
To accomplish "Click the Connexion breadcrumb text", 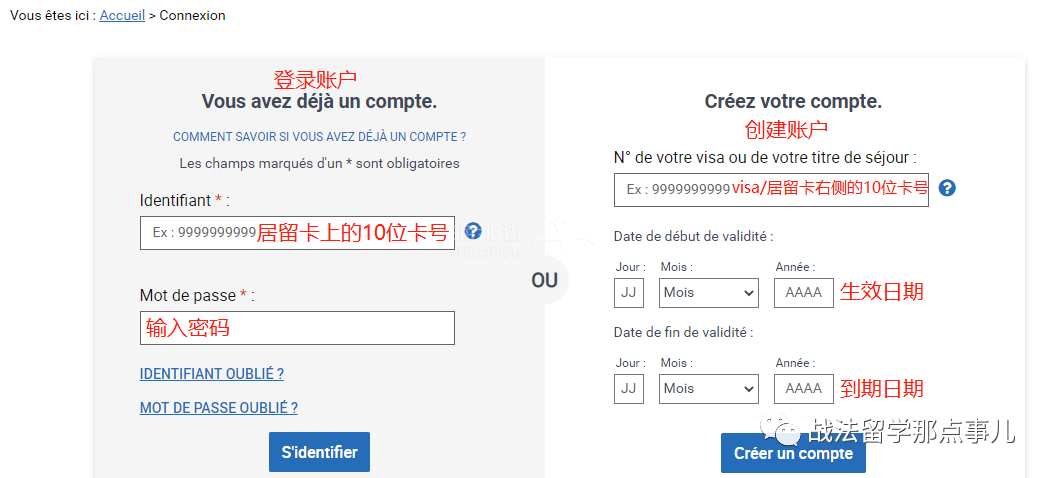I will 192,15.
